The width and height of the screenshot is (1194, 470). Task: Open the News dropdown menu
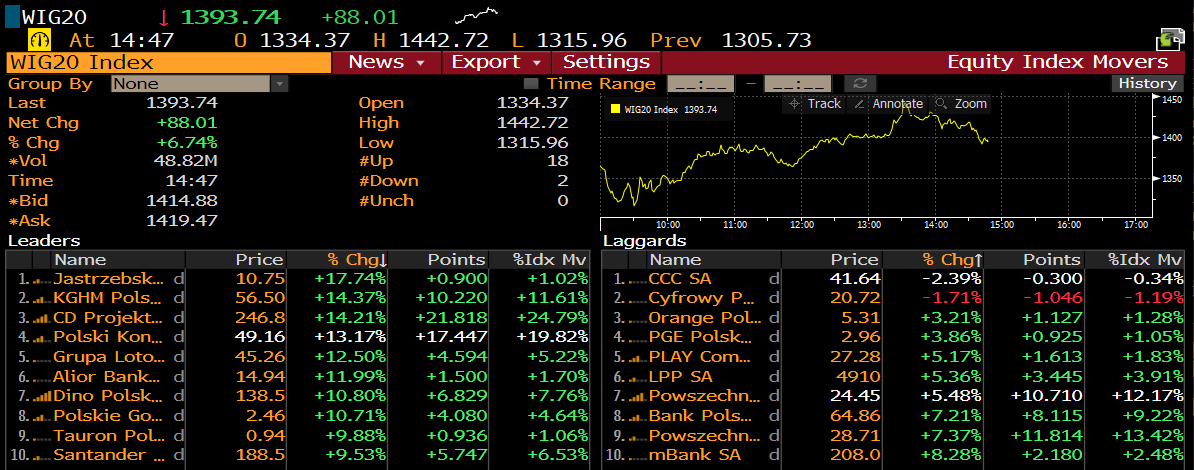[386, 62]
